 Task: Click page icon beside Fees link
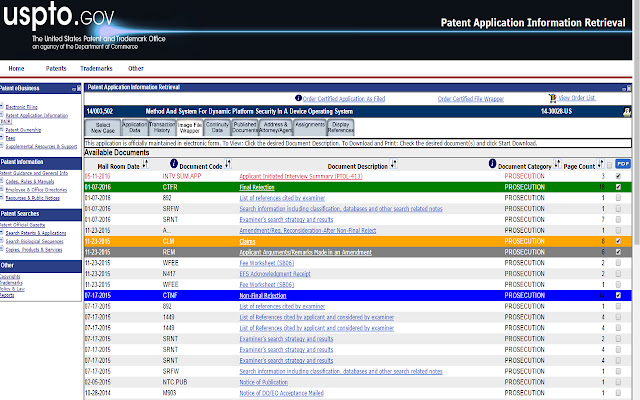2,138
